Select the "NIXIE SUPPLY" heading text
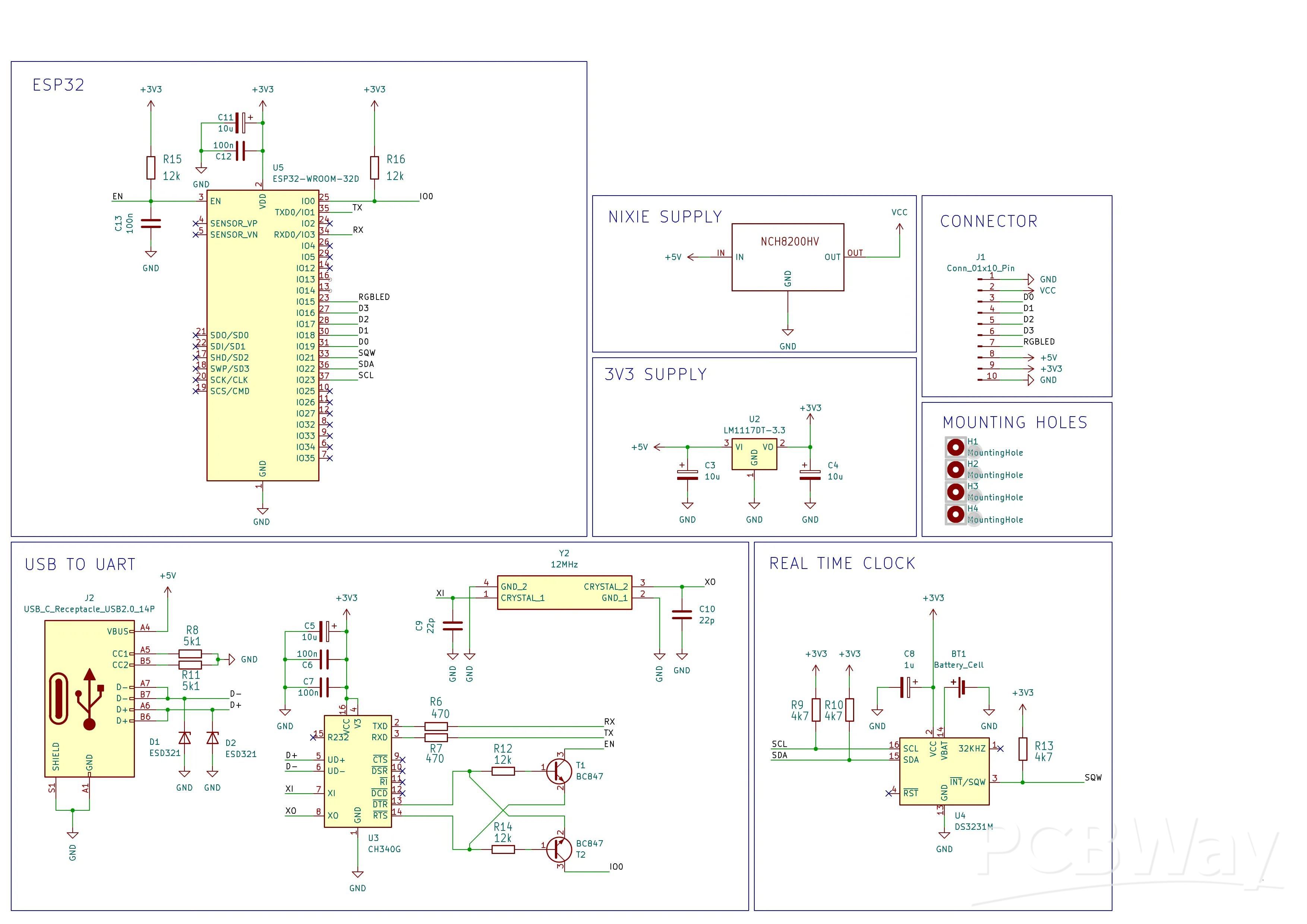The height and width of the screenshot is (924, 1307). [x=665, y=217]
